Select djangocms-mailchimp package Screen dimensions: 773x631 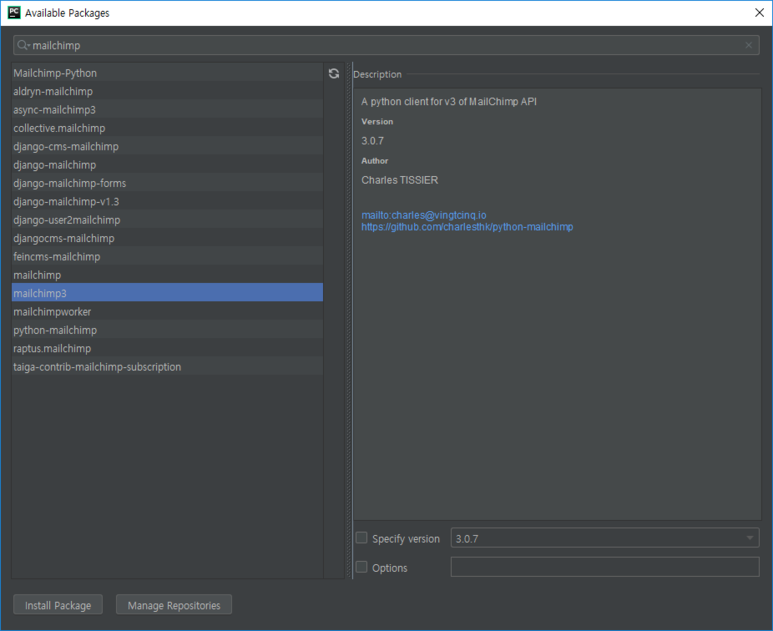[x=167, y=238]
